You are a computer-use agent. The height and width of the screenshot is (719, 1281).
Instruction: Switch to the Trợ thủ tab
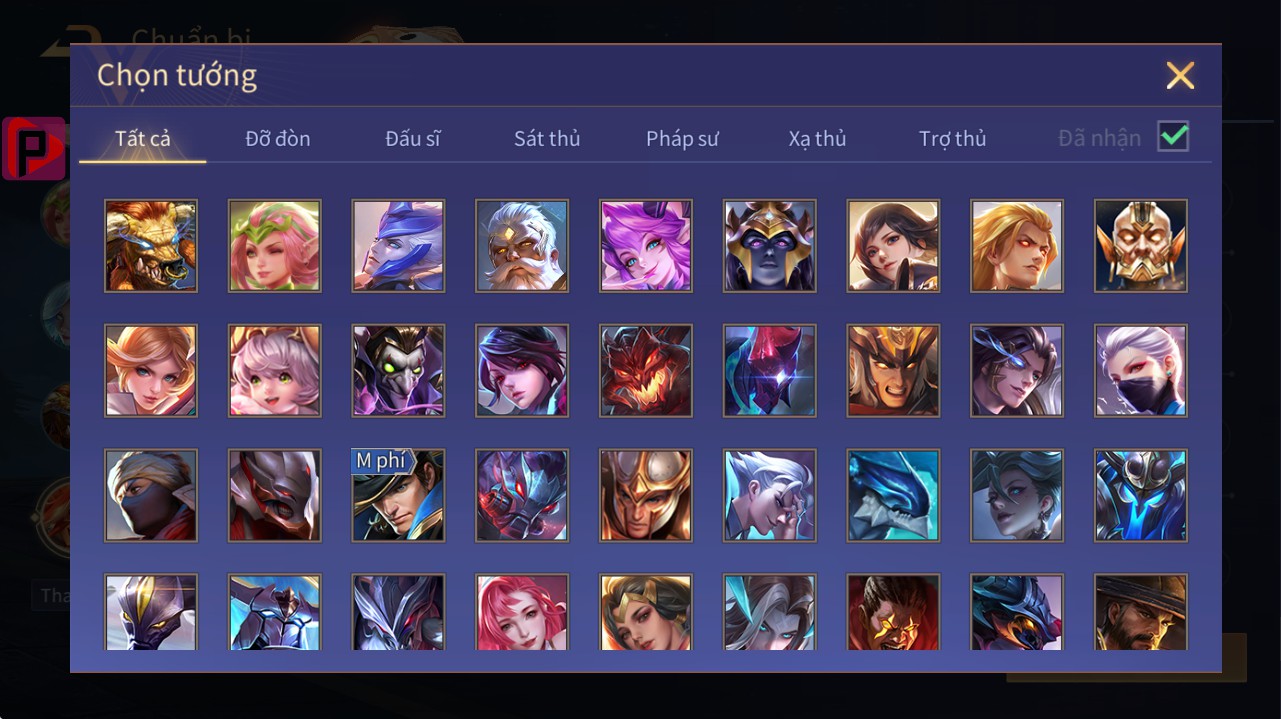(x=952, y=139)
